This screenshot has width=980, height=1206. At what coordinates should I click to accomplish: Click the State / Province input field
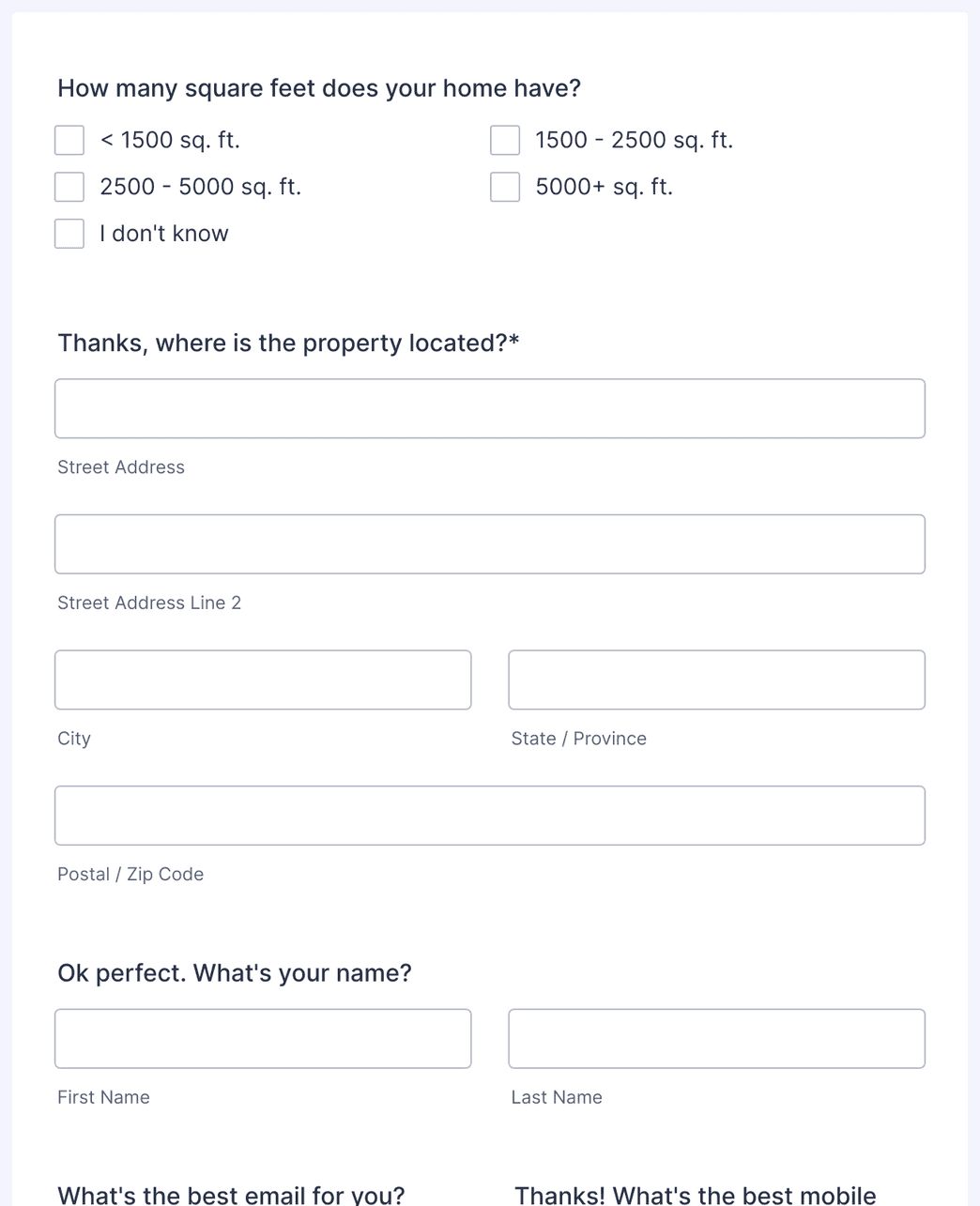[716, 679]
